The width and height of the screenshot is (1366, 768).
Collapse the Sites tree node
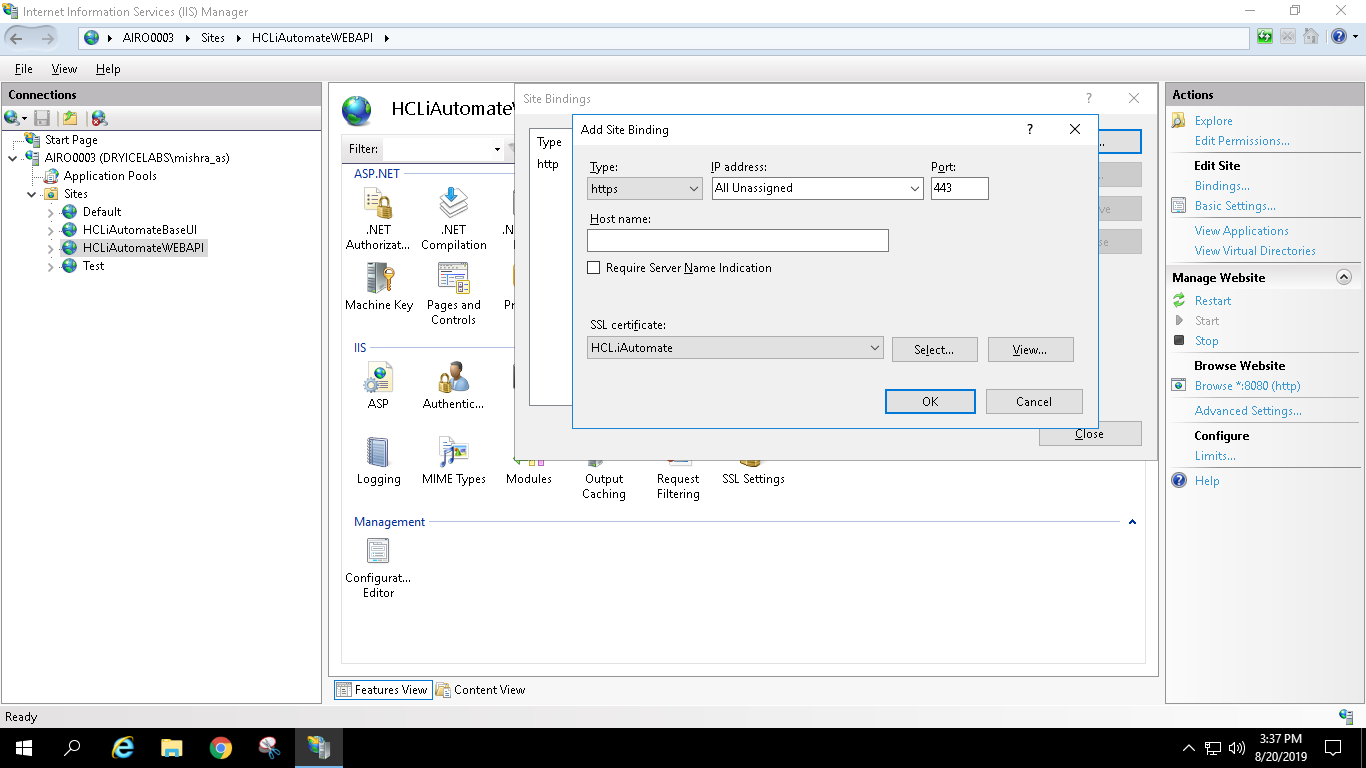[32, 194]
